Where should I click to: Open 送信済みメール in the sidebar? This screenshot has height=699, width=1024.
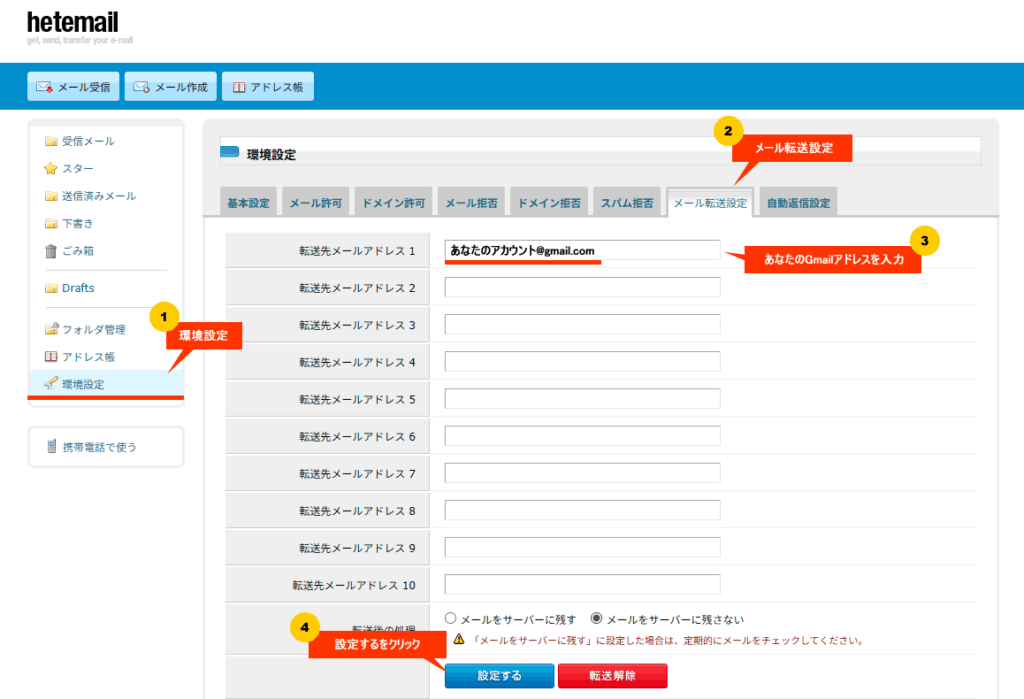[x=98, y=196]
